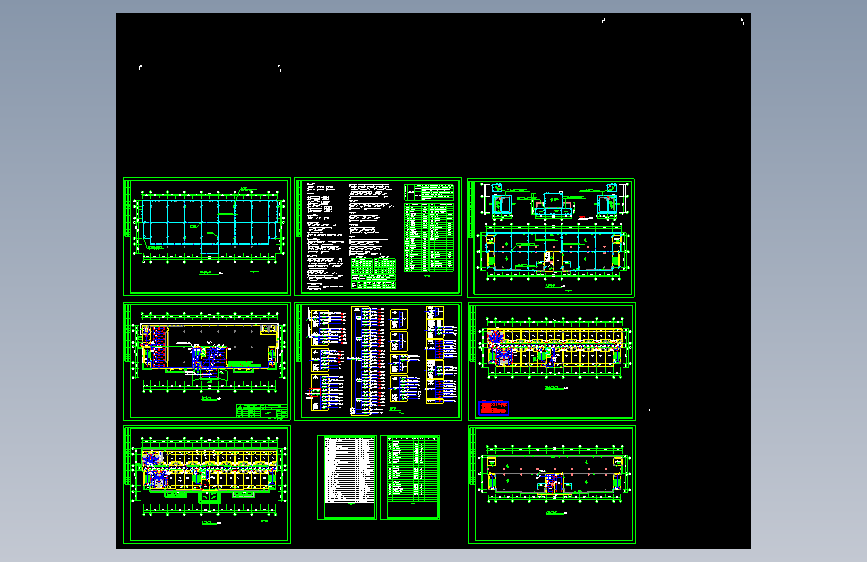The image size is (867, 562).
Task: Select the floor plan sheet with red legend box
Action: (551, 362)
